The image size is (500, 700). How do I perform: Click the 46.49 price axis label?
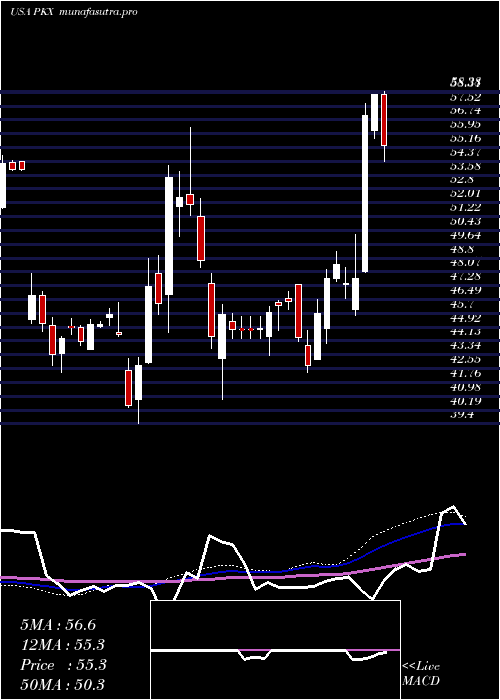point(465,290)
